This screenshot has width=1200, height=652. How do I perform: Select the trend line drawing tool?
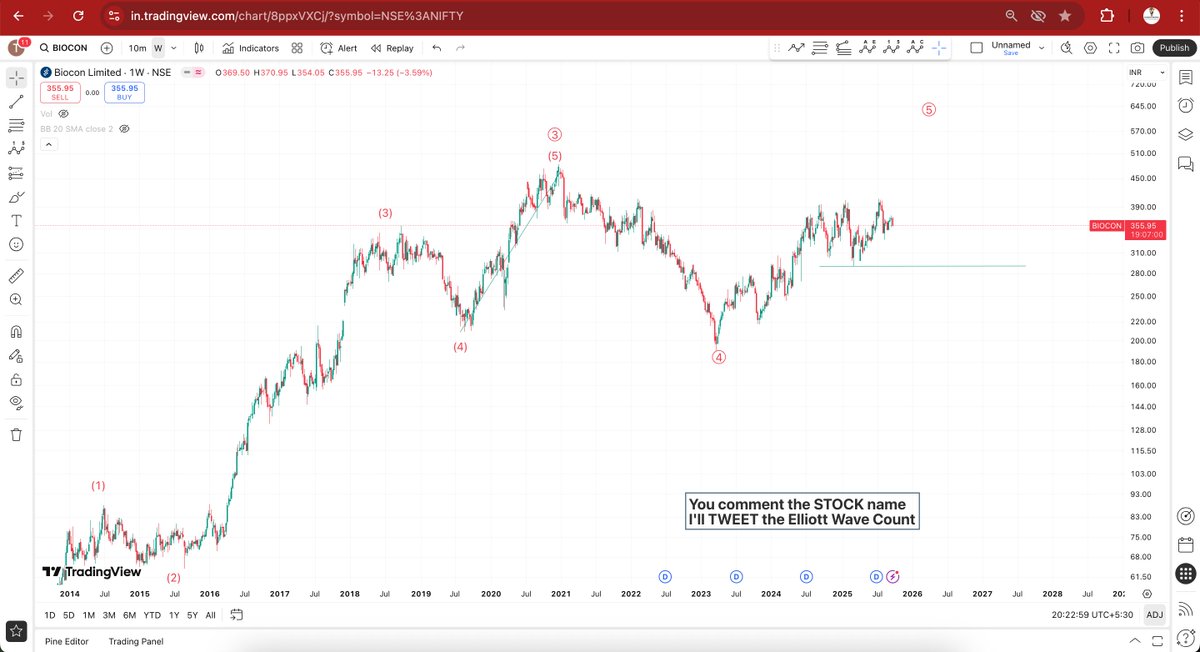(x=16, y=101)
